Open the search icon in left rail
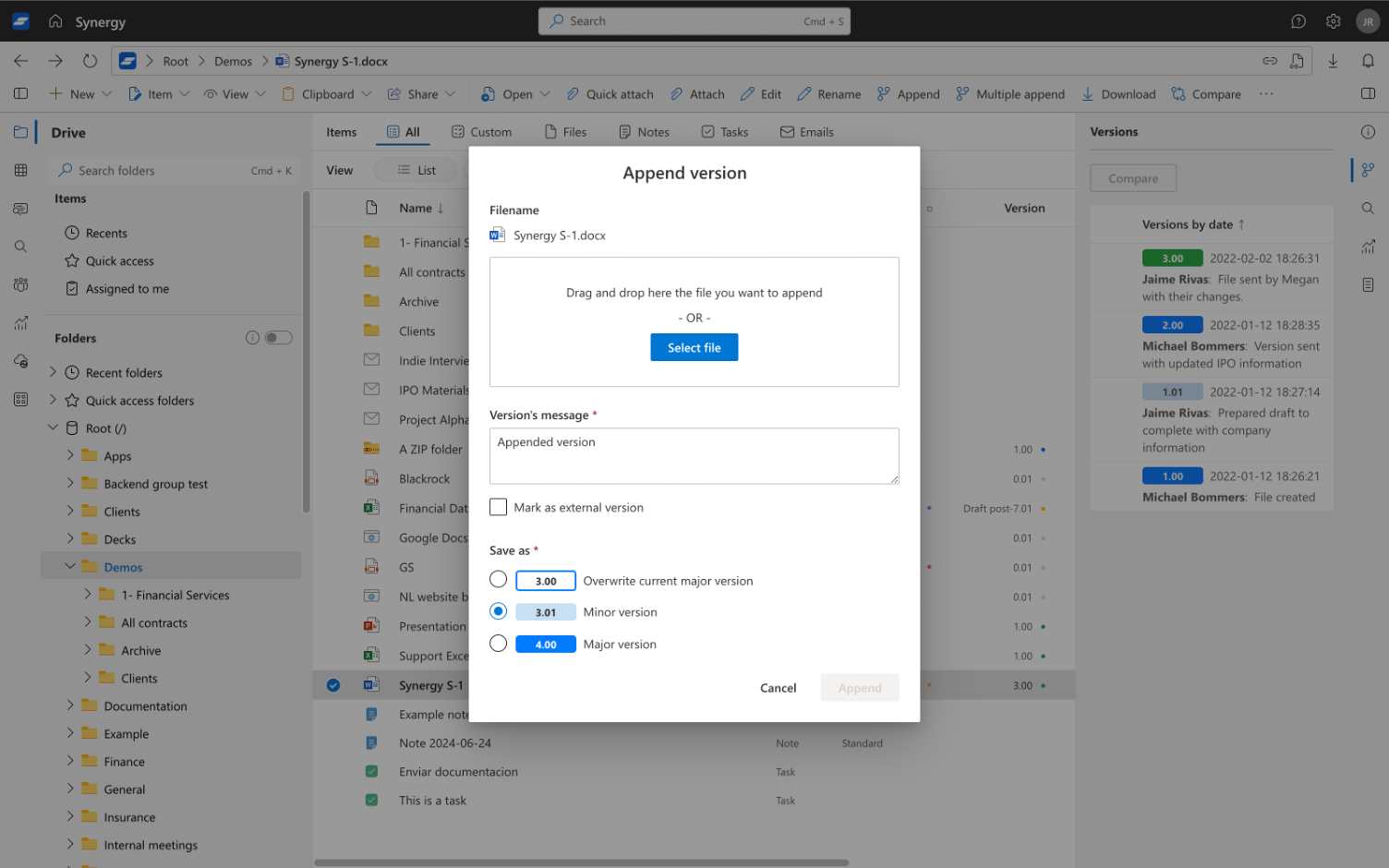Screen dimensions: 1389x868 click(x=20, y=247)
